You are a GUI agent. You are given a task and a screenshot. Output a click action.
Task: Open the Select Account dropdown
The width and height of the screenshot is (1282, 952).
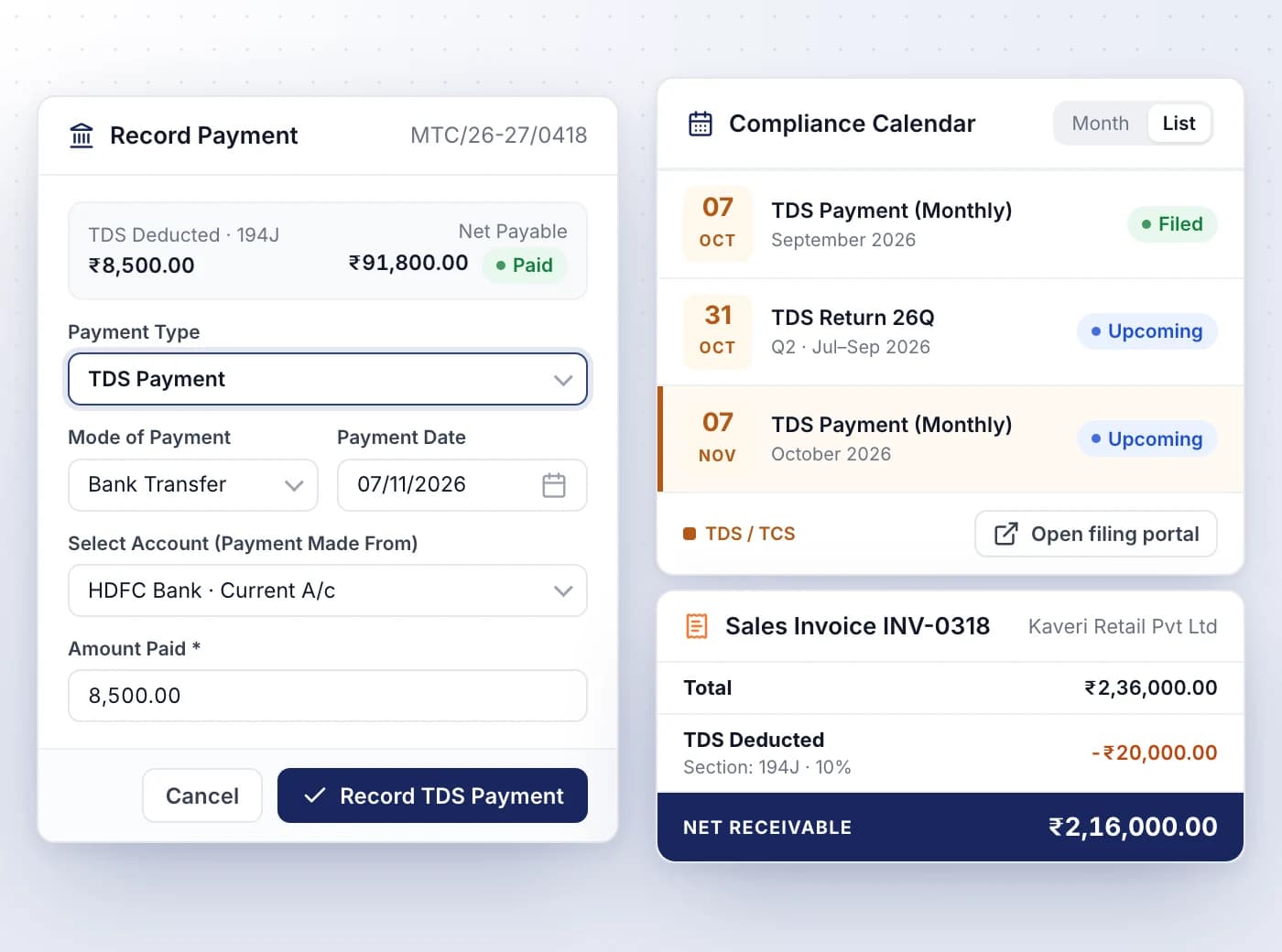[328, 590]
